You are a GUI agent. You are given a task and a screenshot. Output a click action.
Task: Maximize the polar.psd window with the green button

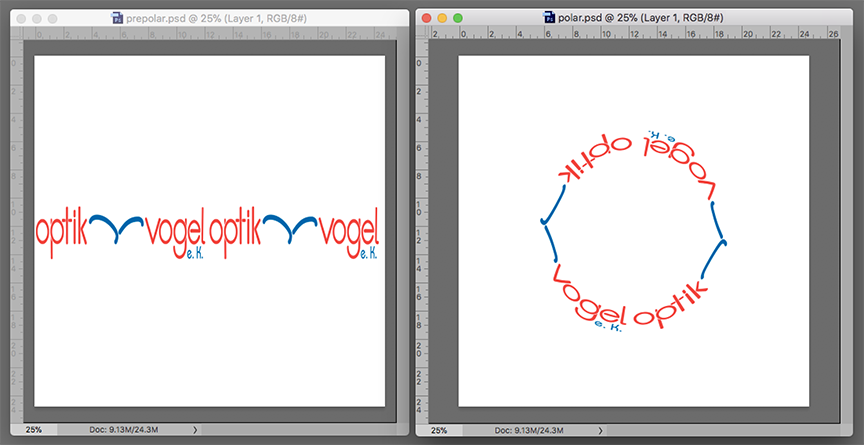pyautogui.click(x=457, y=18)
